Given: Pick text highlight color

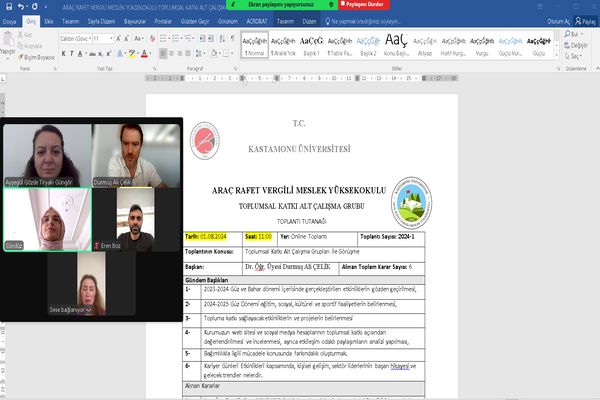Looking at the screenshot, I should 132,54.
